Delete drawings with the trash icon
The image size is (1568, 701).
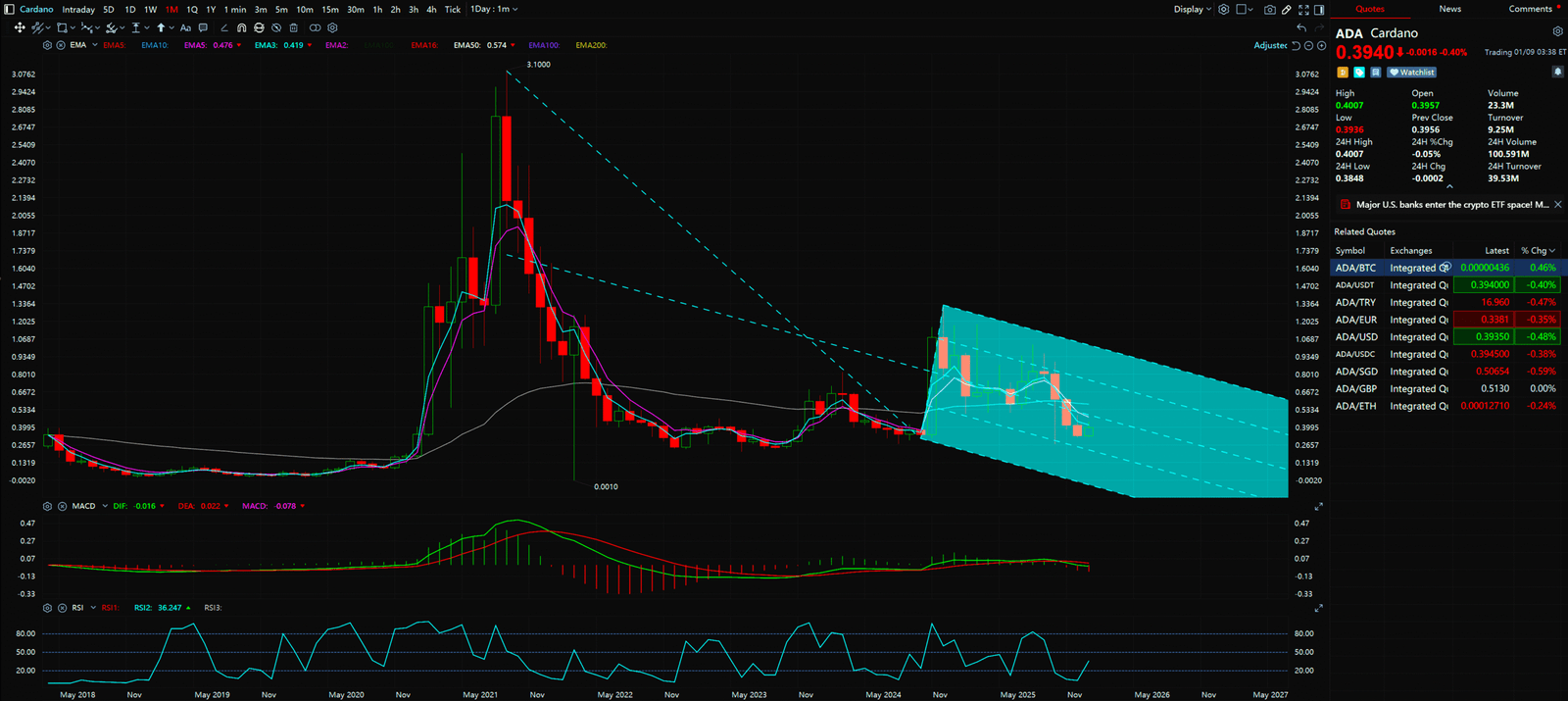[x=294, y=28]
